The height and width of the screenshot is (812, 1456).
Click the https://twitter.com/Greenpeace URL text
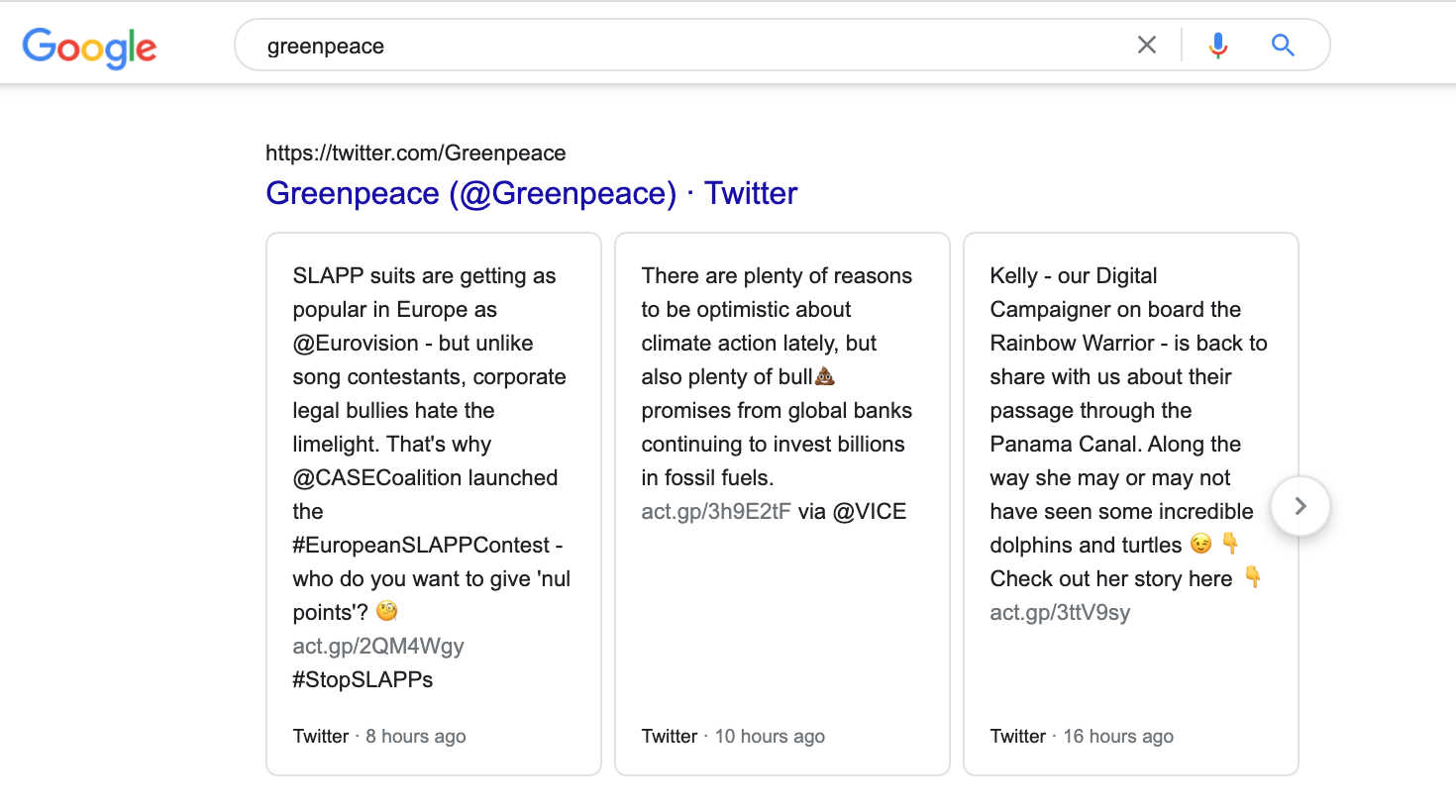(x=415, y=152)
